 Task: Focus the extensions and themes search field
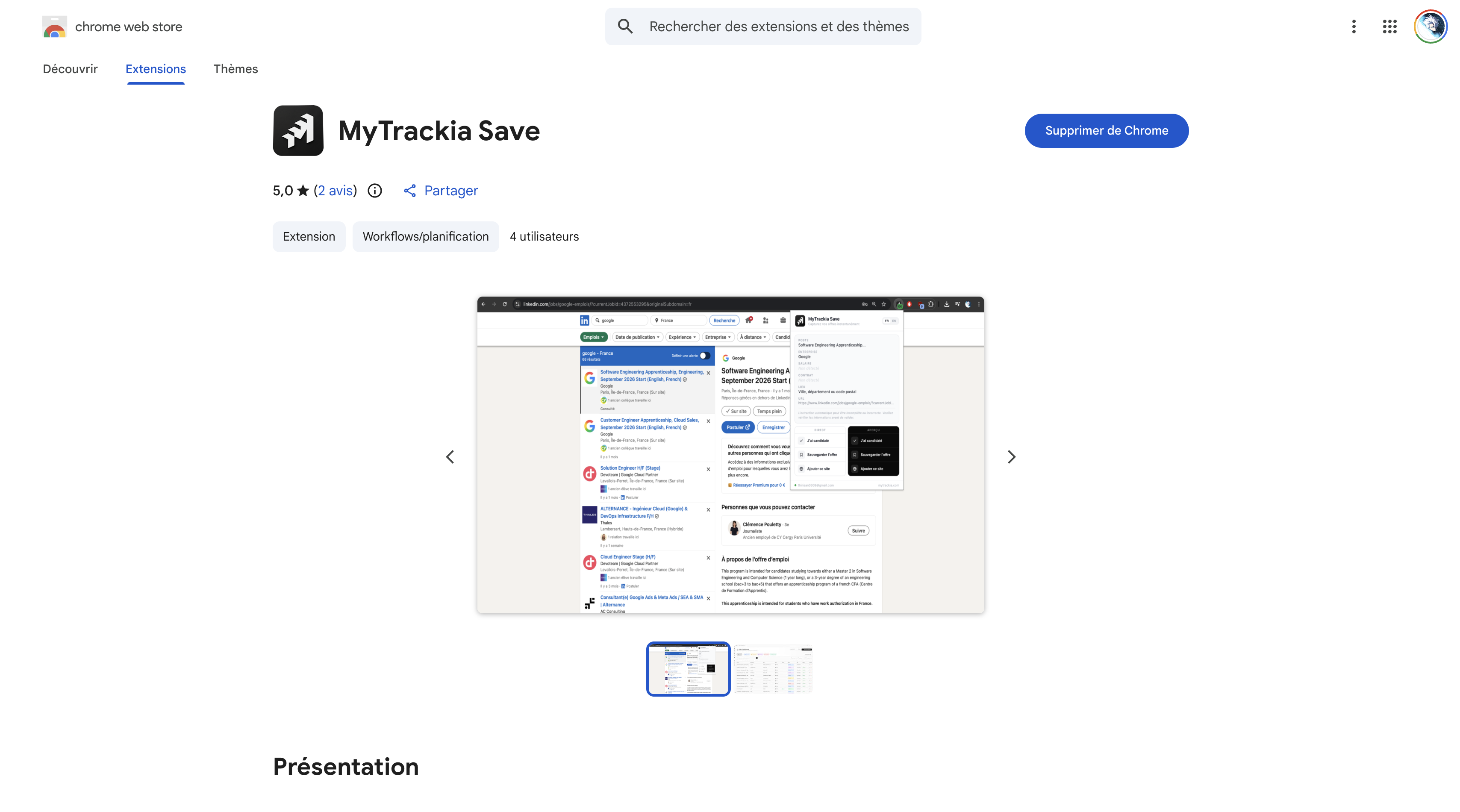(x=763, y=26)
